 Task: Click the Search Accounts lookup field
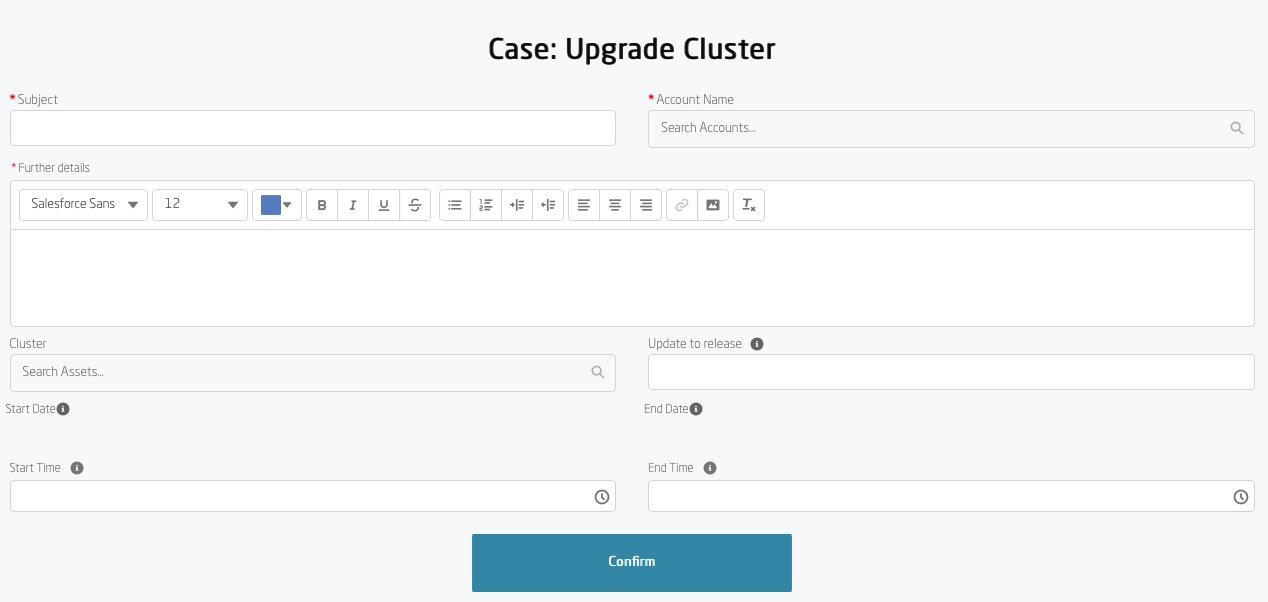tap(940, 129)
